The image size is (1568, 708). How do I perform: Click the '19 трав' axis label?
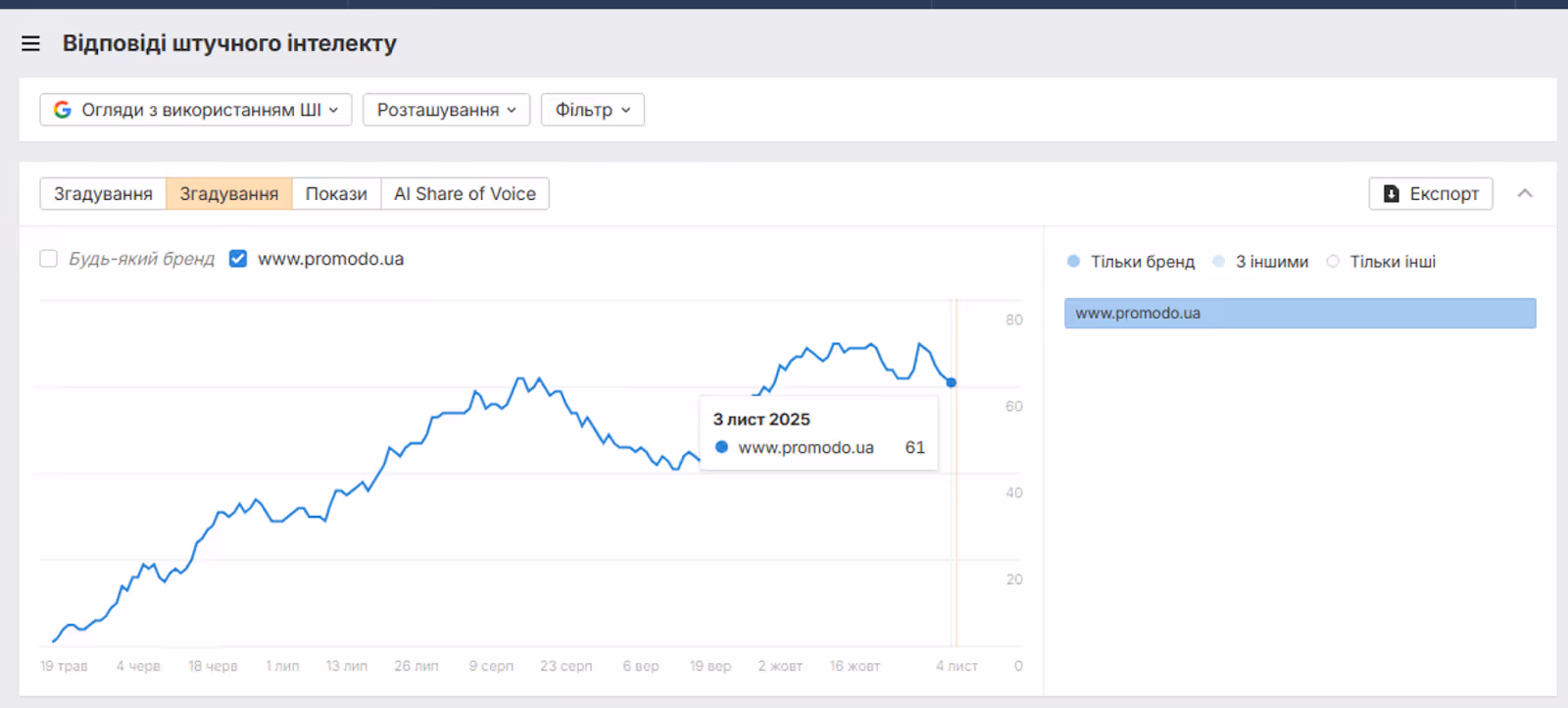(64, 666)
